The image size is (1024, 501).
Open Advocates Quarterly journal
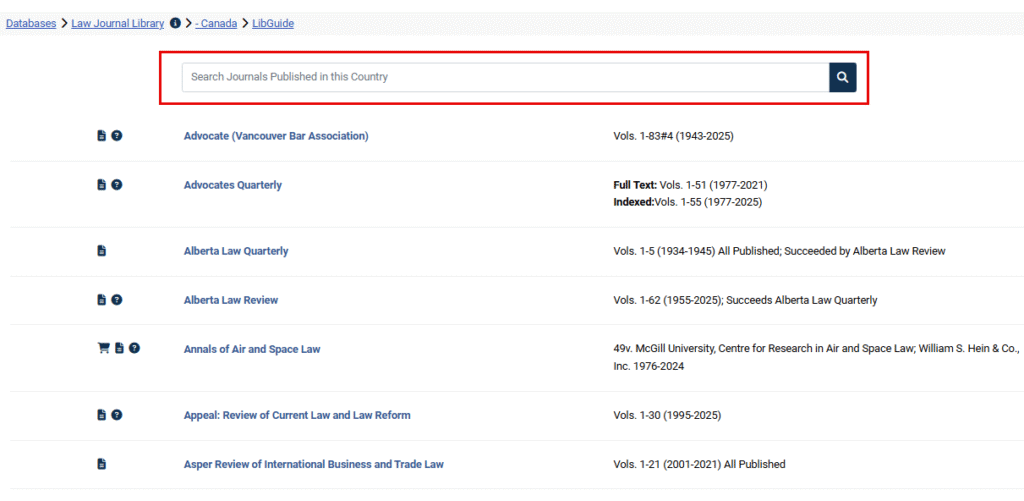232,185
